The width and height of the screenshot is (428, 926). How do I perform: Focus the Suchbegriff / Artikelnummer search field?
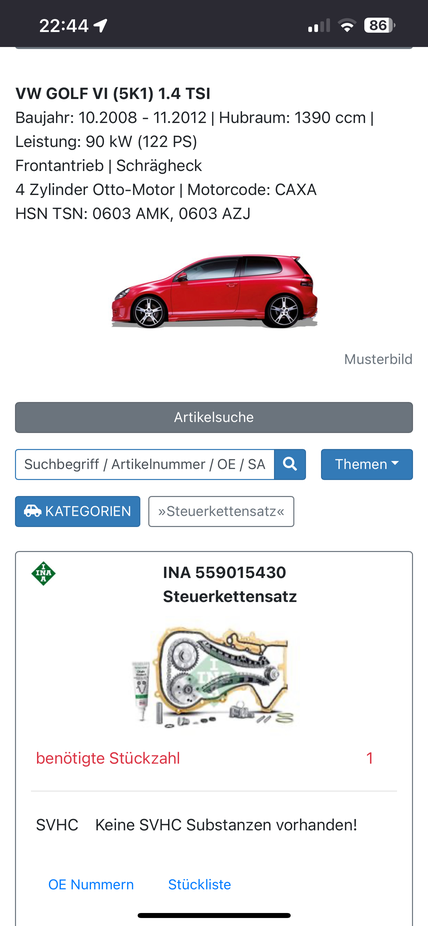coord(145,464)
